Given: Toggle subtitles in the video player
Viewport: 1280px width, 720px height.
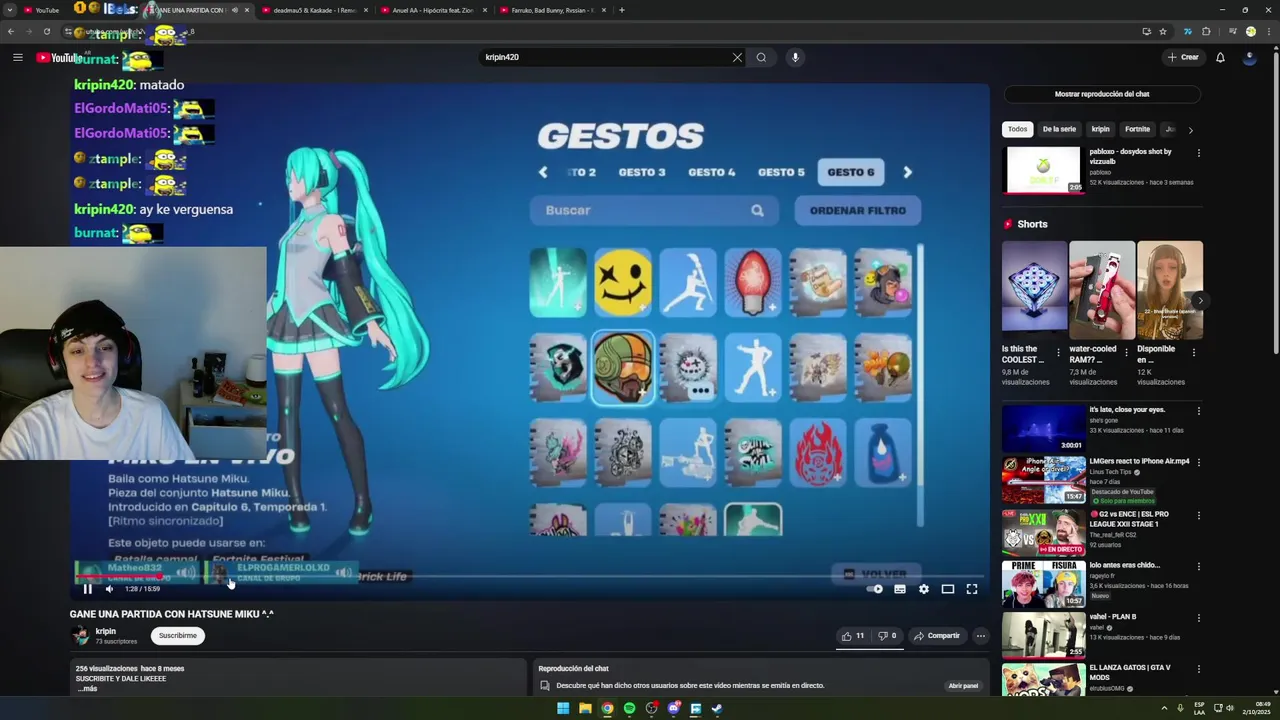Looking at the screenshot, I should (x=900, y=589).
